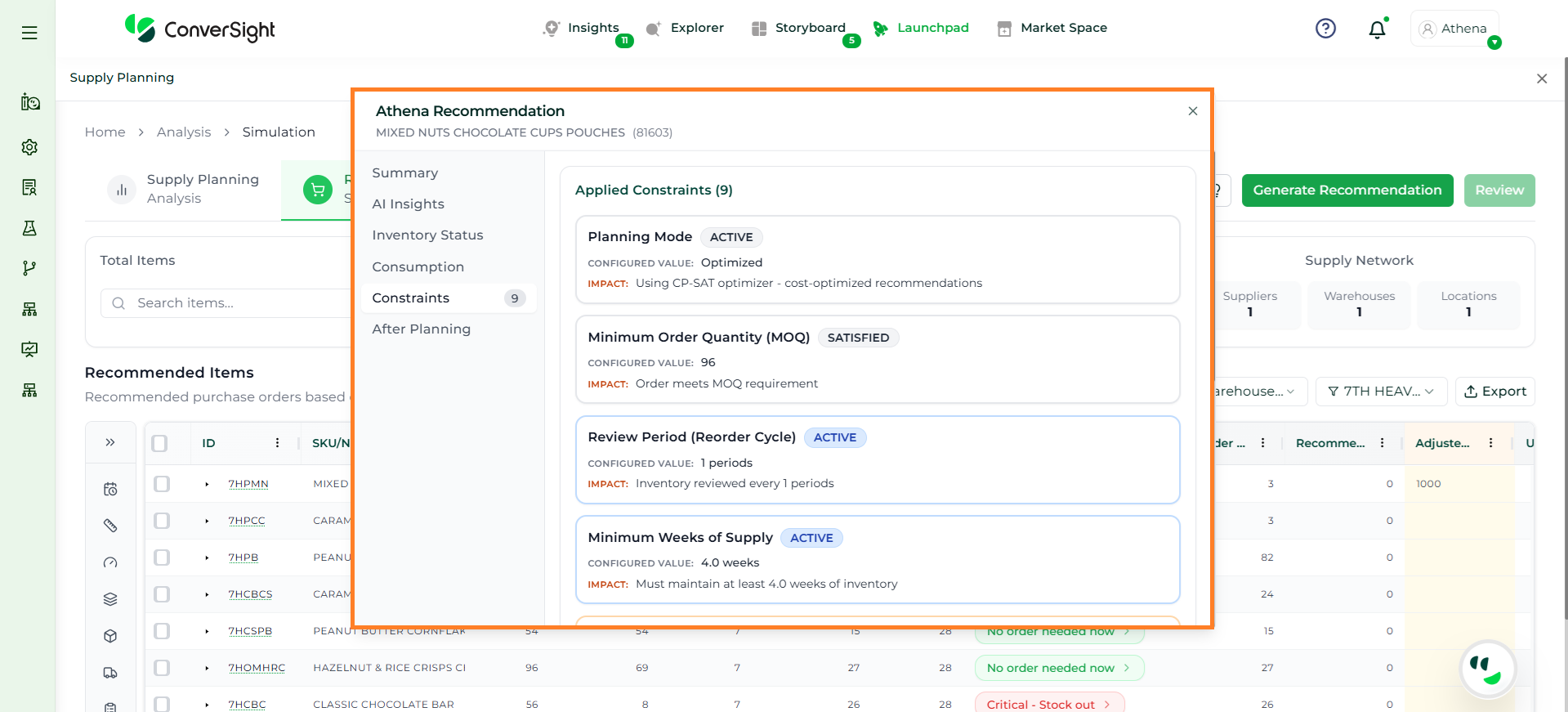Open the After Planning section
The height and width of the screenshot is (712, 1568).
(x=421, y=329)
